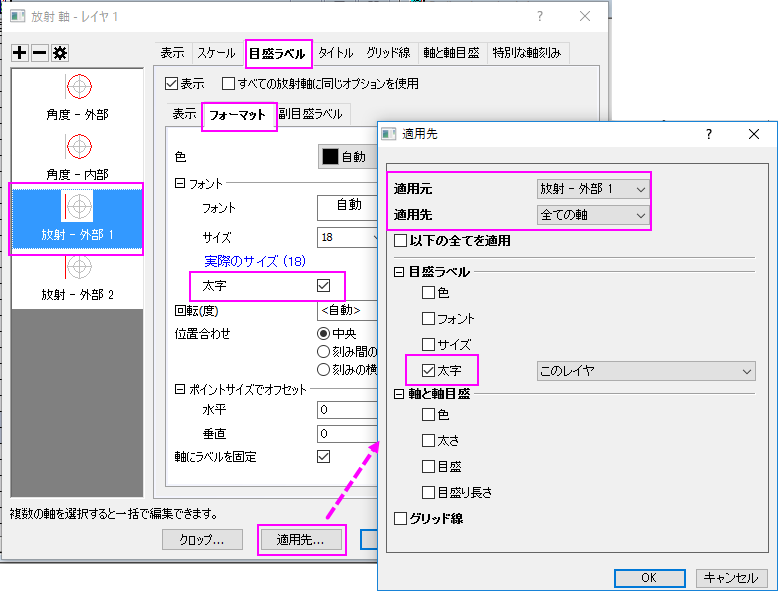Image resolution: width=778 pixels, height=591 pixels.
Task: Check 色 under 目盛ラベル in 適用先
Action: 428,293
